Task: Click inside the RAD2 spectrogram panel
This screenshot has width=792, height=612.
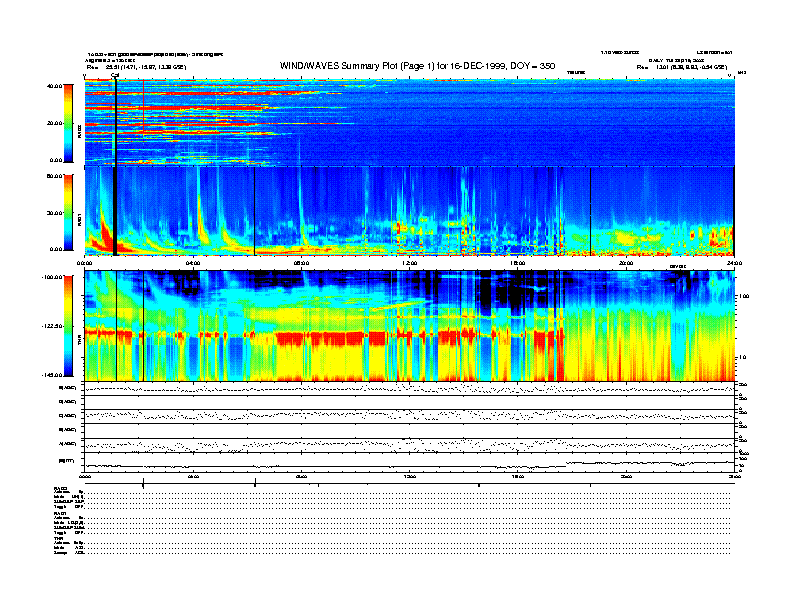Action: pyautogui.click(x=409, y=122)
